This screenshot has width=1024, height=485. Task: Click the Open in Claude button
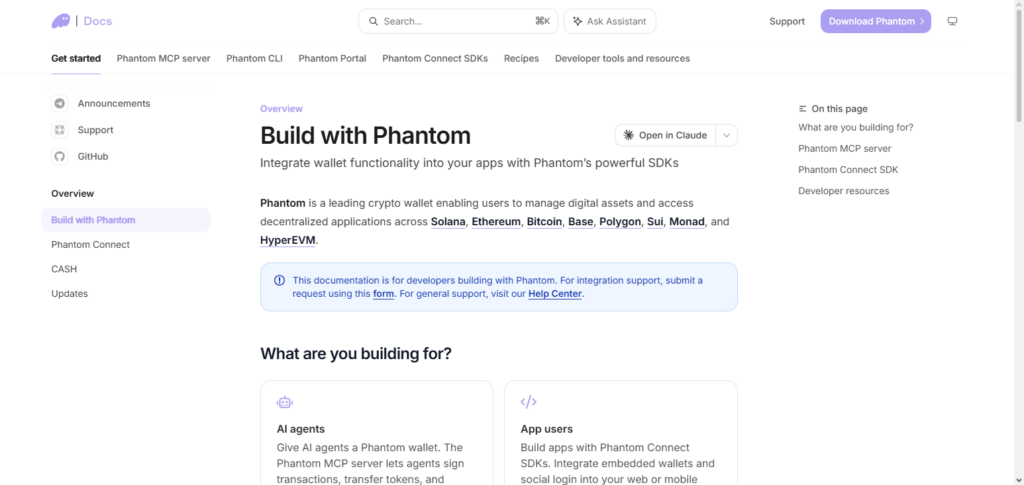(x=665, y=135)
